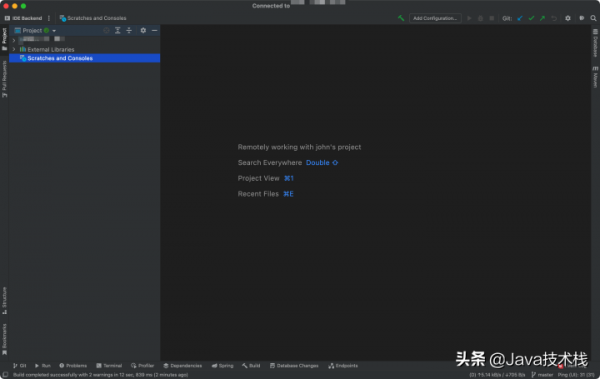
Task: Open the Pull Requests side tab
Action: 4,79
